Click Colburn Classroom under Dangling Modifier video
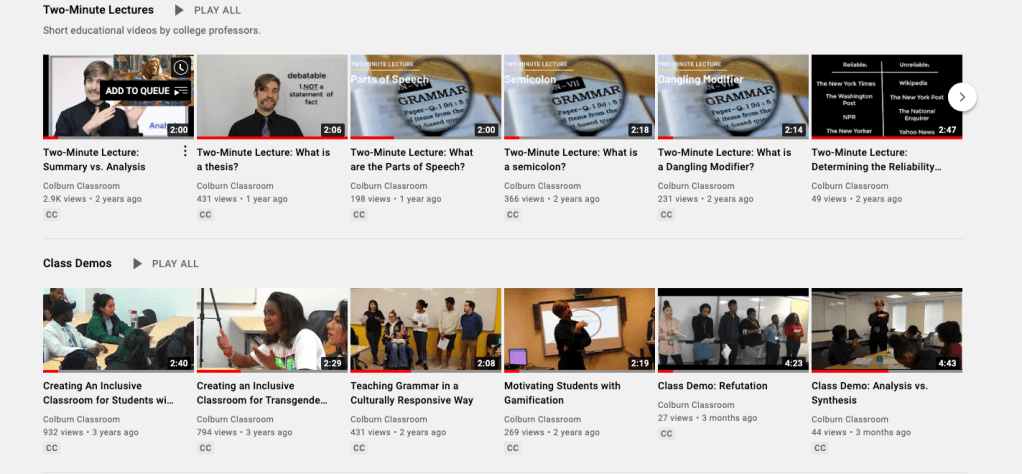 tap(695, 185)
